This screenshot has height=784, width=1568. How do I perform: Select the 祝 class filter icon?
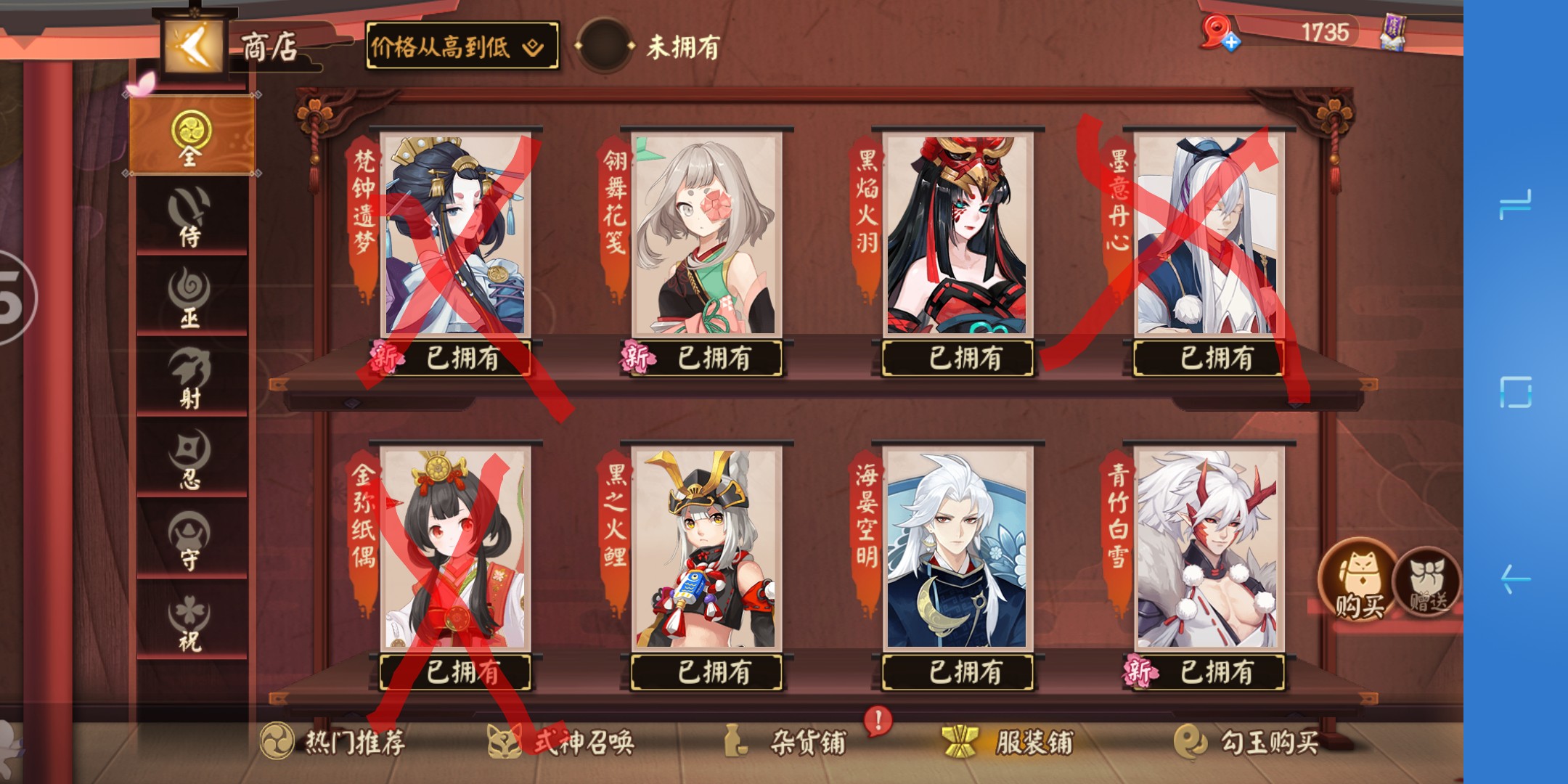click(x=190, y=621)
